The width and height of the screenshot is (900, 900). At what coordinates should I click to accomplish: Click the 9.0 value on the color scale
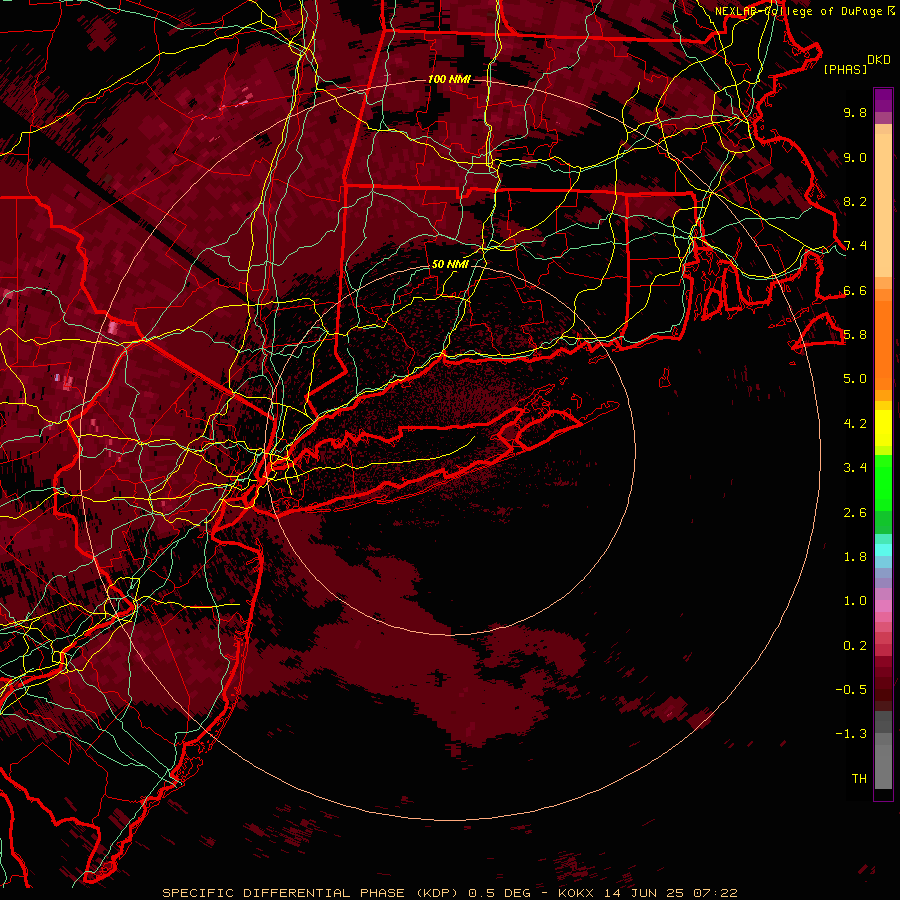click(855, 157)
